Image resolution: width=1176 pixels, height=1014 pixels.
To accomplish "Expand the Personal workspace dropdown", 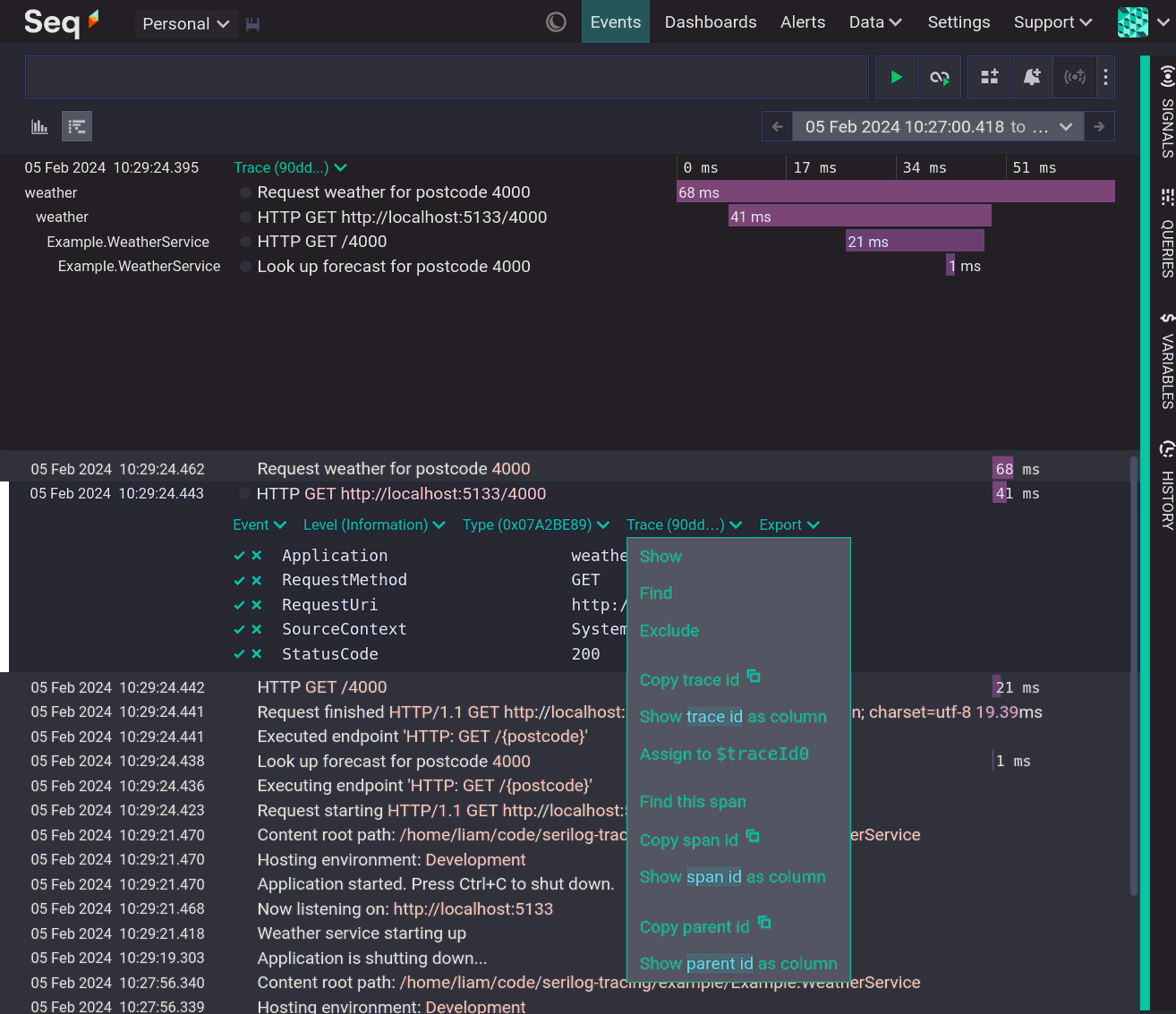I will 186,24.
